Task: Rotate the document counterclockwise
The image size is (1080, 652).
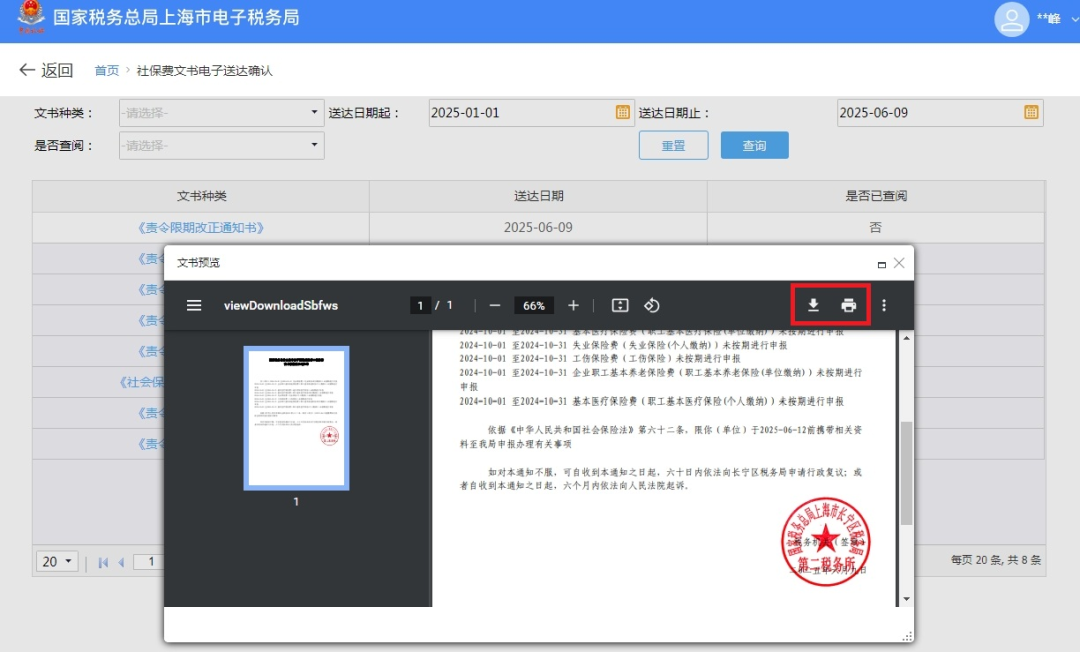Action: 651,305
